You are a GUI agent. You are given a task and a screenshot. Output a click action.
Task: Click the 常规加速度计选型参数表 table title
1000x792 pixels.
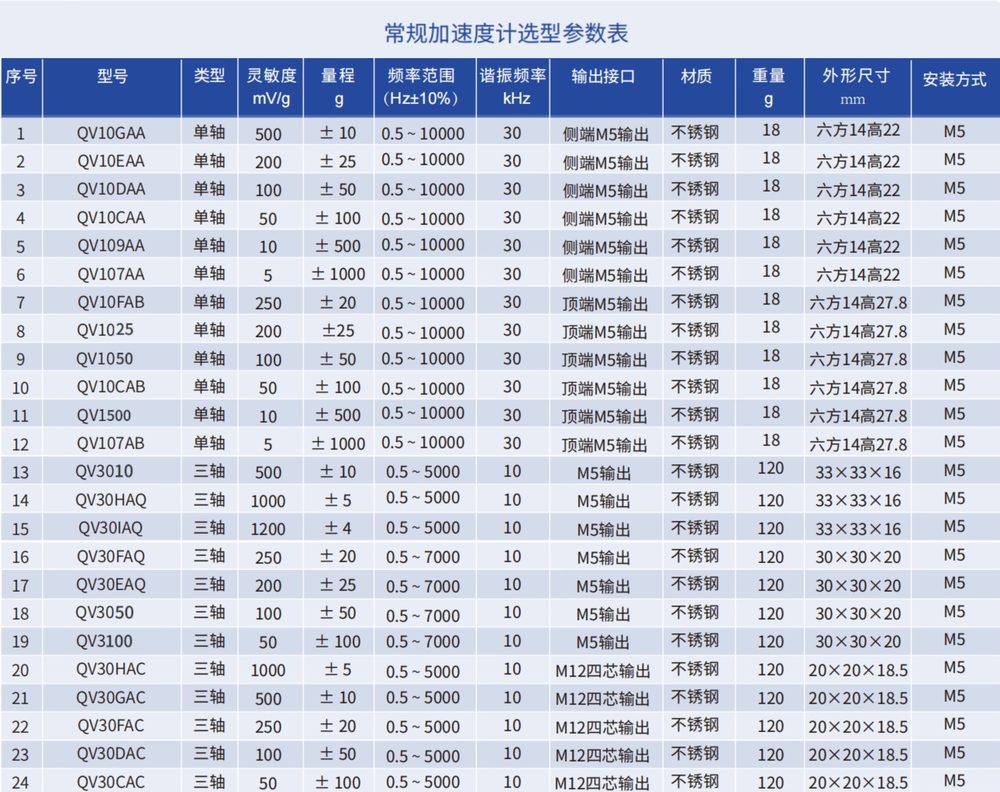pos(500,28)
